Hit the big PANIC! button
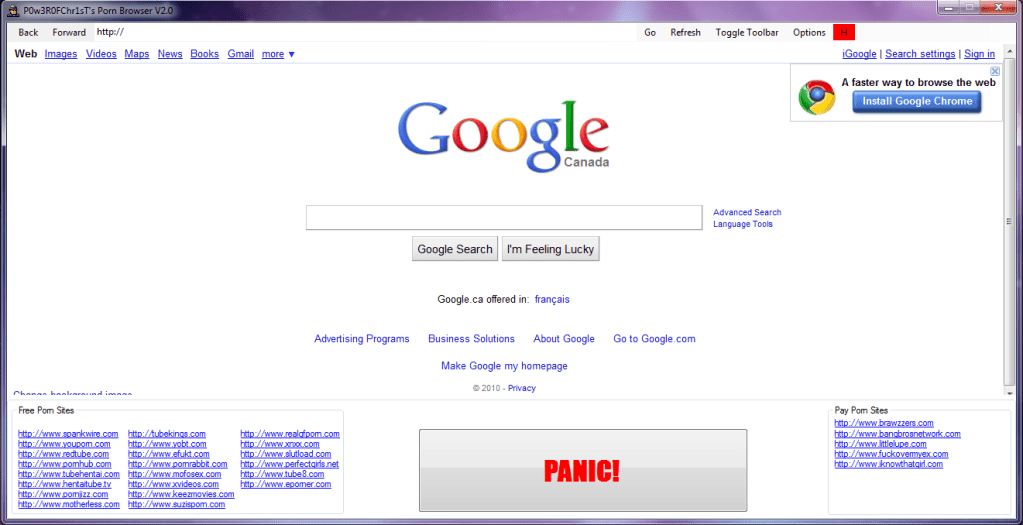 [583, 470]
